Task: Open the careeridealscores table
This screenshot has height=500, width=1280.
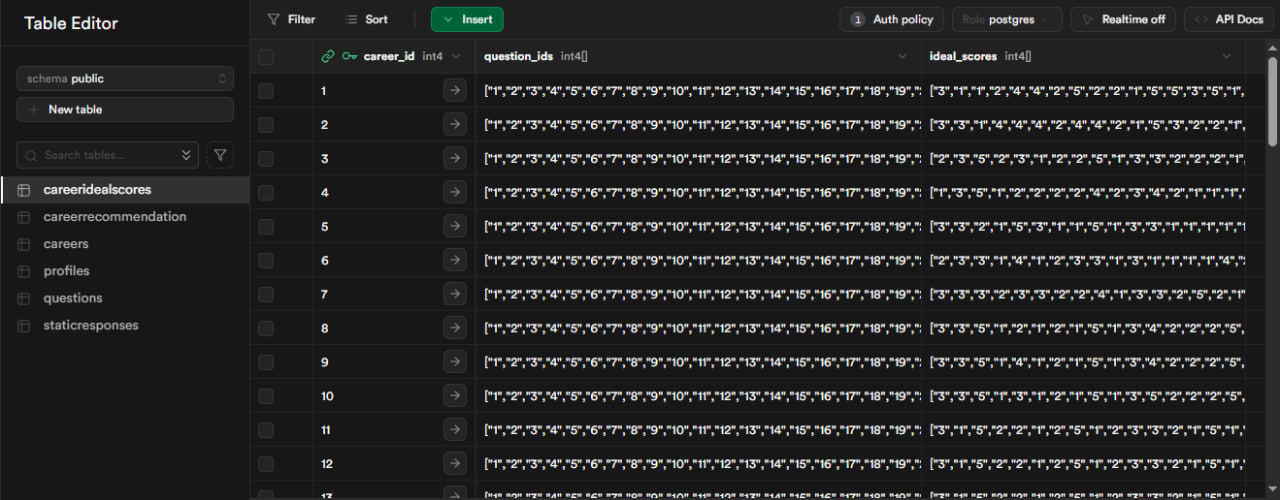Action: (125, 190)
